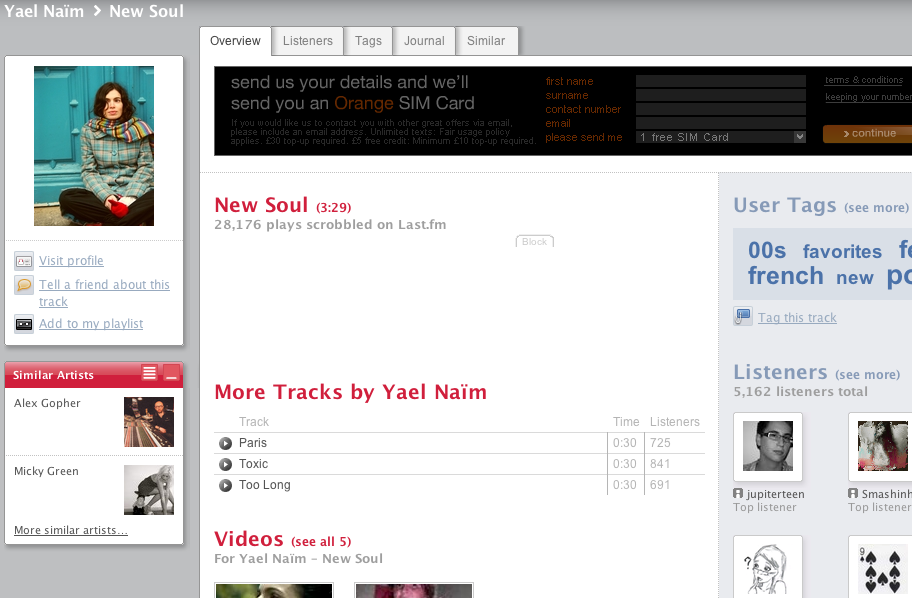The image size is (912, 598).
Task: Click the Paris track name
Action: [x=253, y=443]
